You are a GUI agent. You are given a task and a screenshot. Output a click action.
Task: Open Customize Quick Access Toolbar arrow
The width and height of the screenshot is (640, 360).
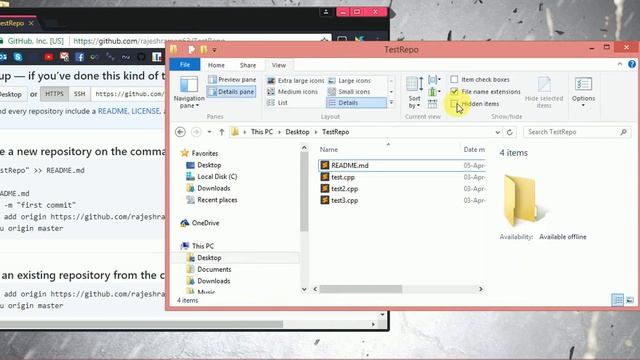[x=214, y=50]
